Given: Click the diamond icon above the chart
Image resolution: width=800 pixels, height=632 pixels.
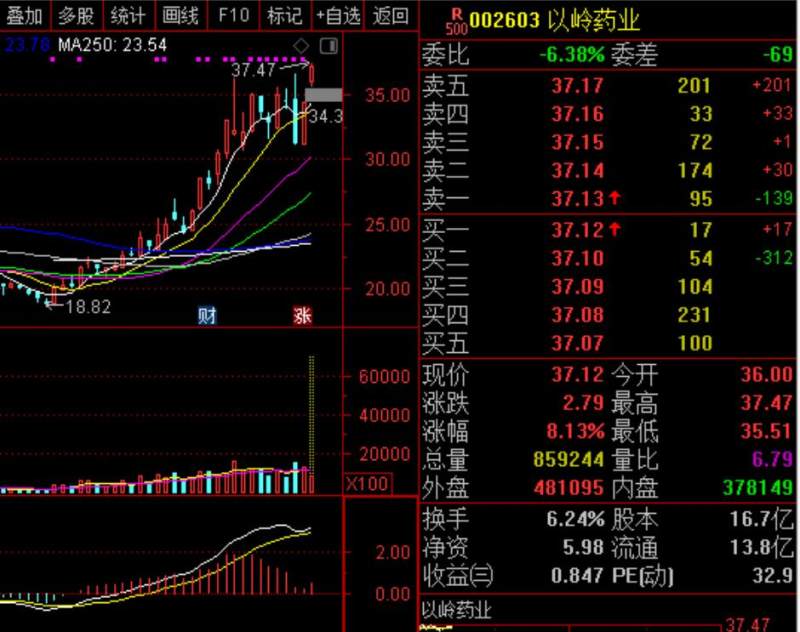Looking at the screenshot, I should [301, 46].
